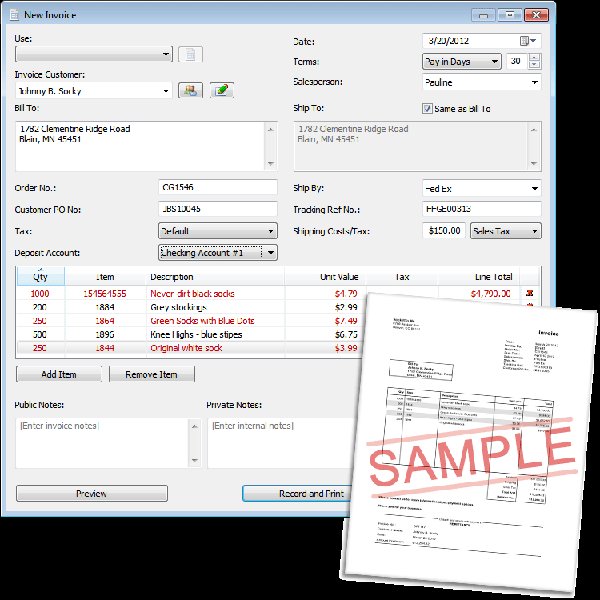This screenshot has width=600, height=600.
Task: Minimize the New Invoice window
Action: click(483, 15)
